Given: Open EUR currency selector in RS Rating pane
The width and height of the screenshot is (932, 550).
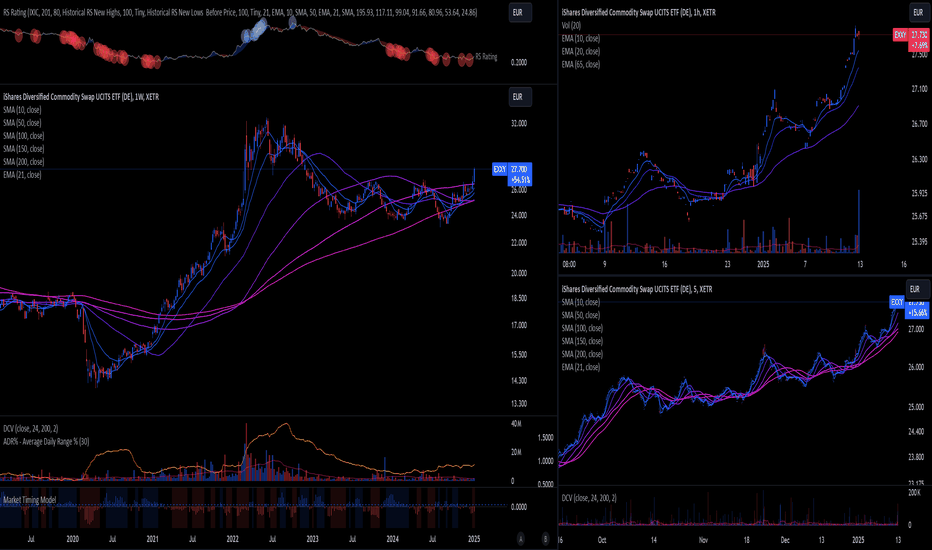Looking at the screenshot, I should [x=519, y=12].
